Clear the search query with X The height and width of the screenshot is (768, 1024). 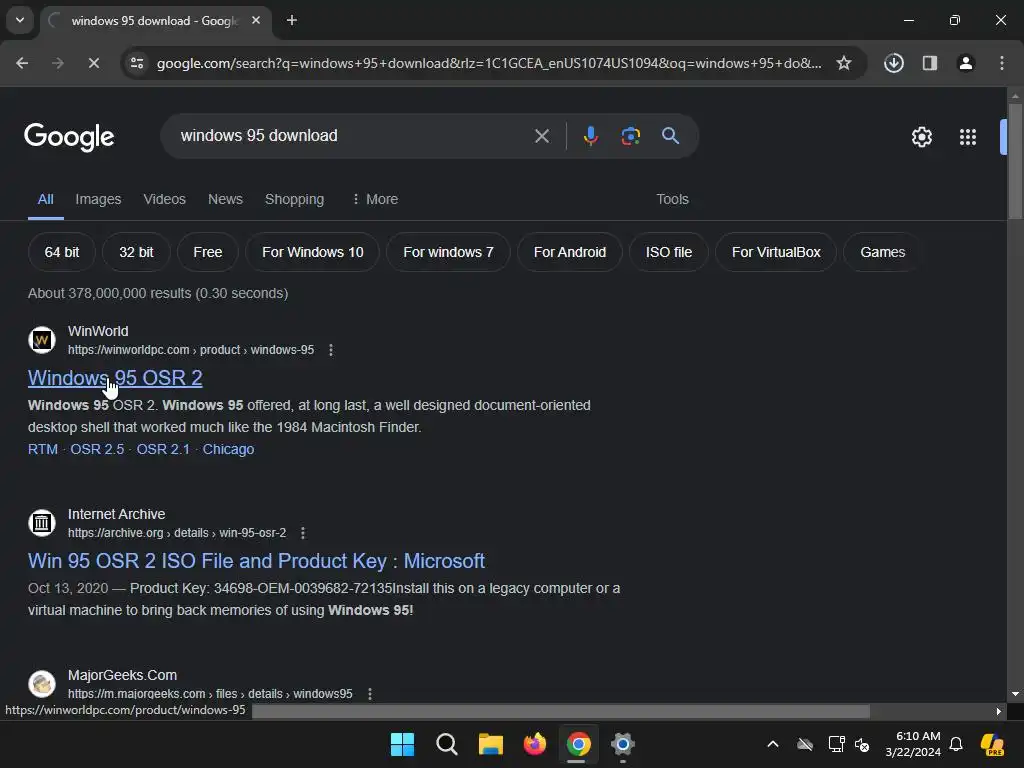[x=542, y=136]
